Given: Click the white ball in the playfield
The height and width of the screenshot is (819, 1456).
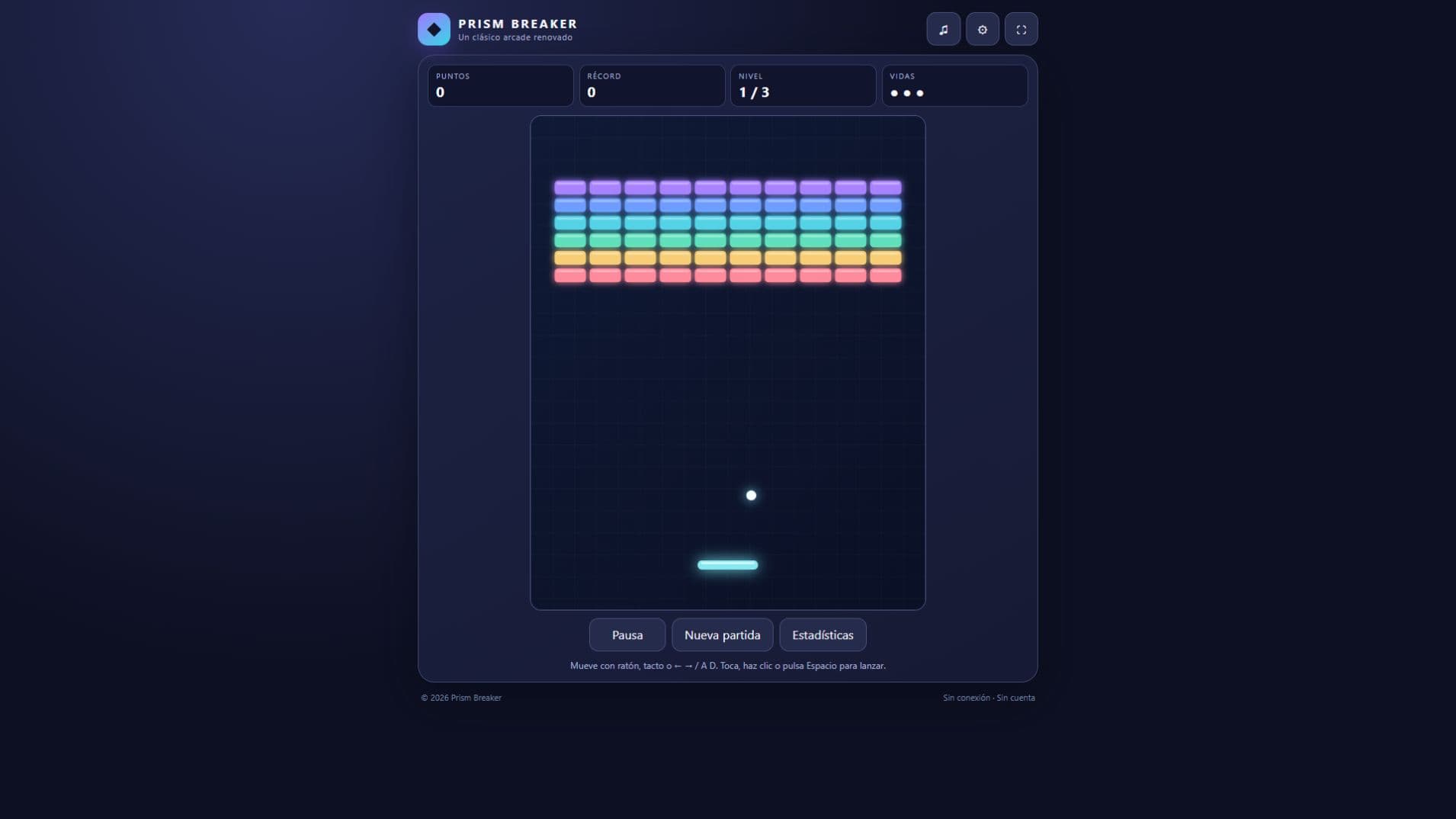Looking at the screenshot, I should click(x=751, y=496).
